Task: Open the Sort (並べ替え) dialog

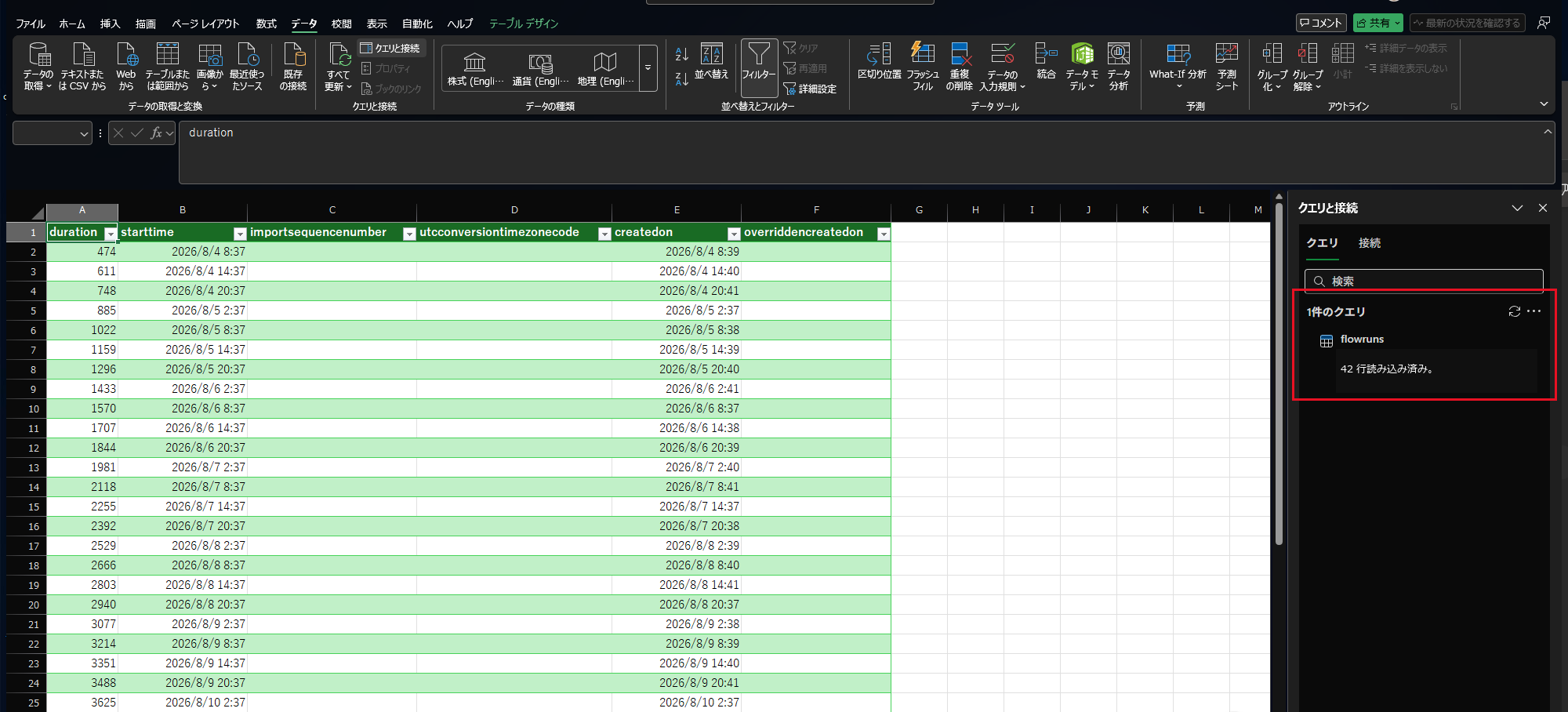Action: 712,61
